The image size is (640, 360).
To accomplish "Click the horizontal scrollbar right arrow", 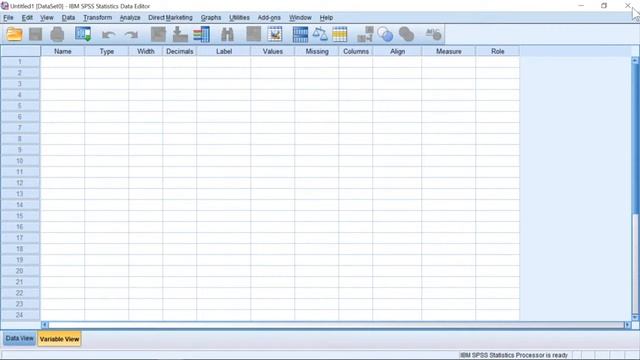I will pyautogui.click(x=627, y=325).
